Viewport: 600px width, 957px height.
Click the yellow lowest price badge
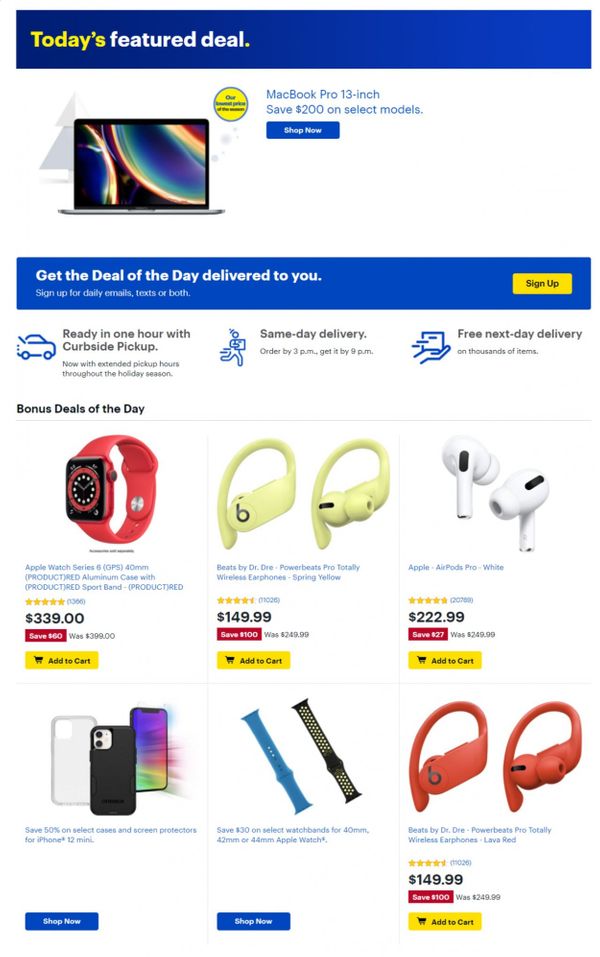[x=230, y=104]
